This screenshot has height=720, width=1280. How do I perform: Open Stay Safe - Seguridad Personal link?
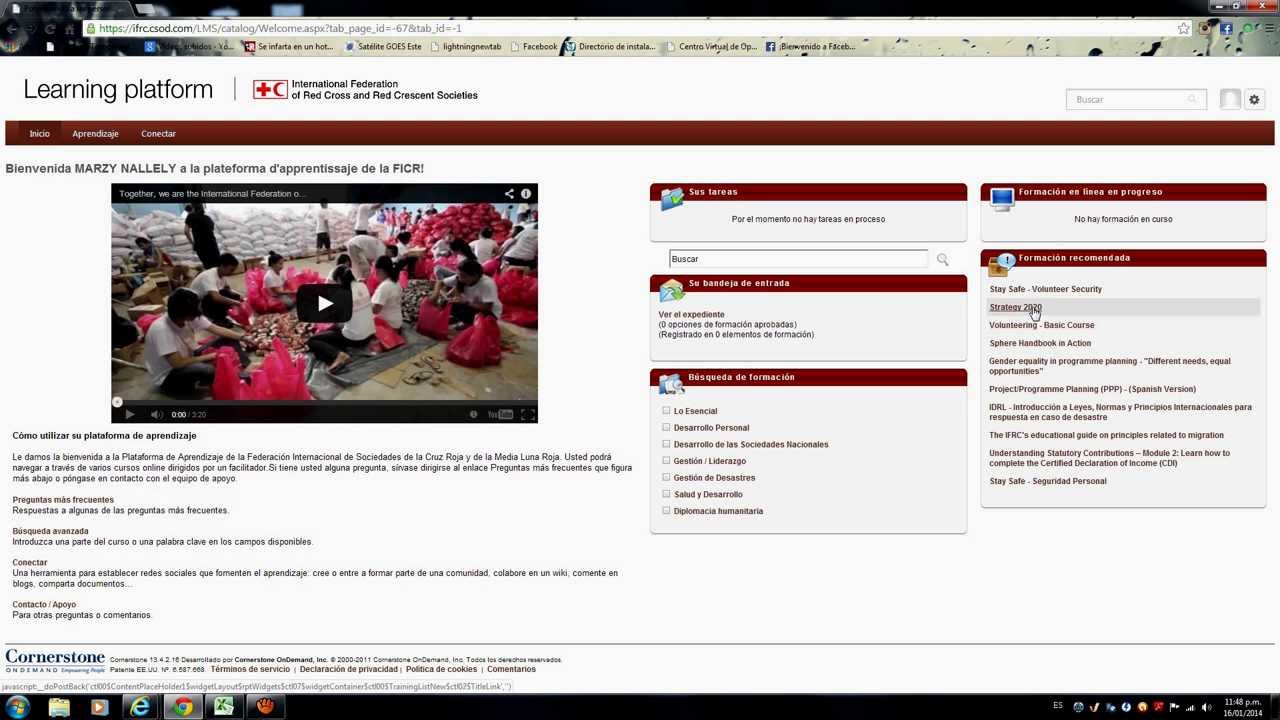[x=1047, y=481]
